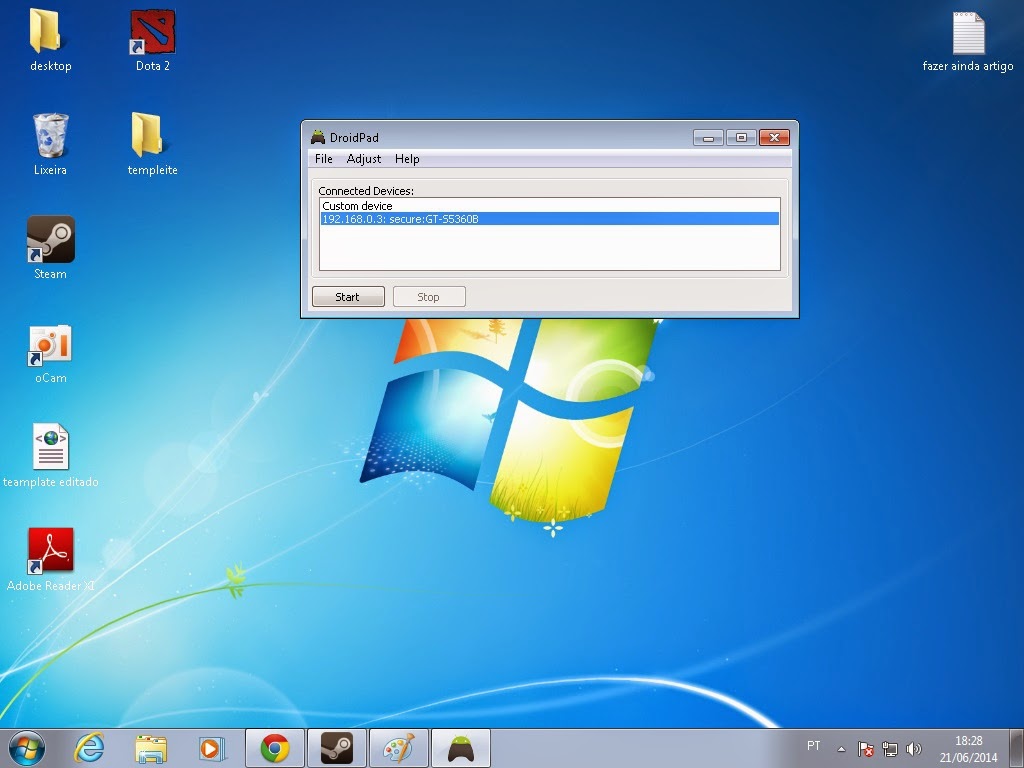
Task: Close the DroidPad window
Action: tap(775, 137)
